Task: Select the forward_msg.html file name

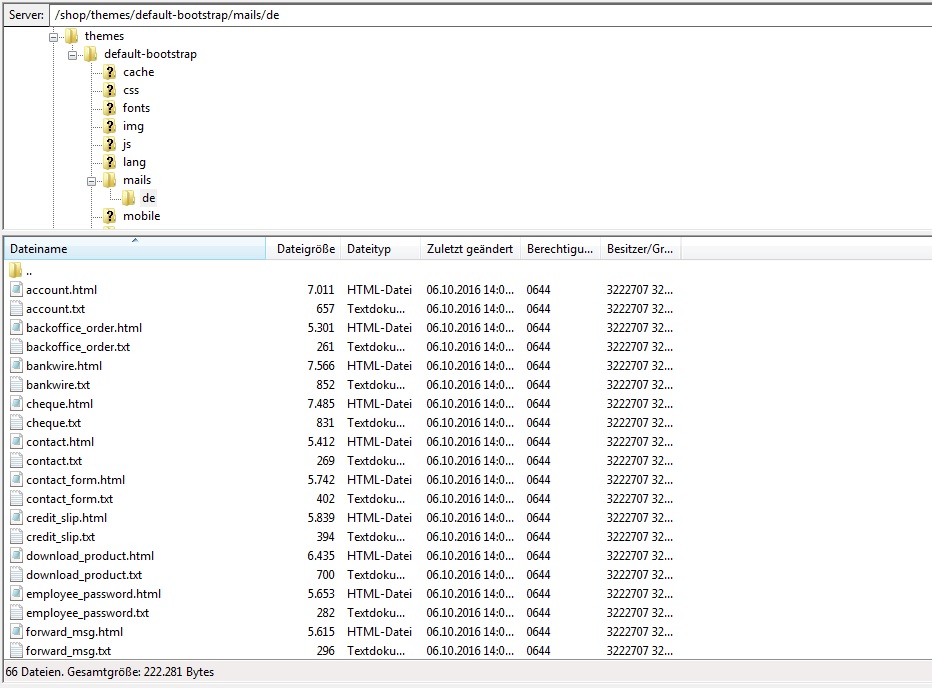Action: (74, 632)
